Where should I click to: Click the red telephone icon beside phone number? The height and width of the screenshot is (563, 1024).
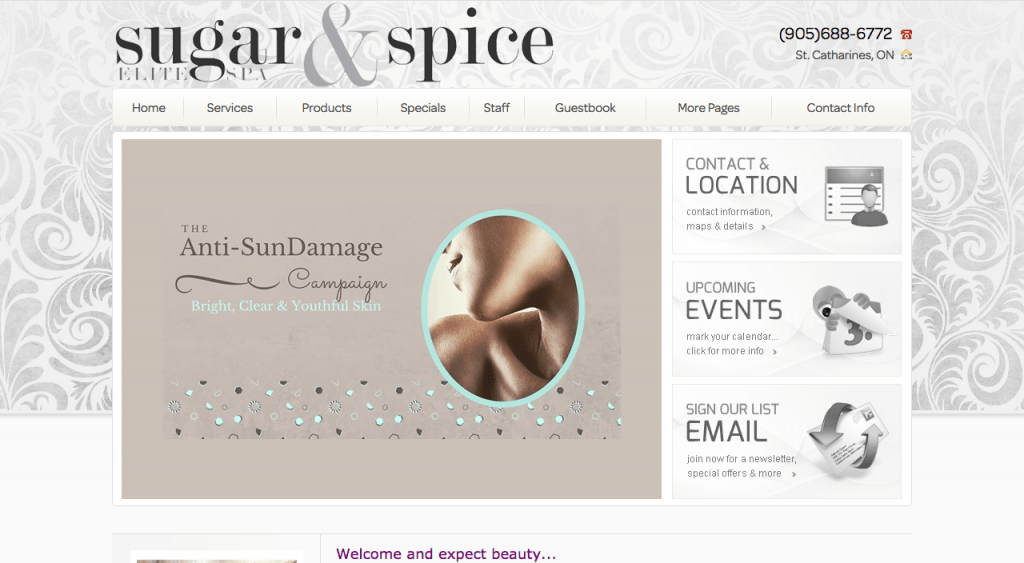point(906,34)
